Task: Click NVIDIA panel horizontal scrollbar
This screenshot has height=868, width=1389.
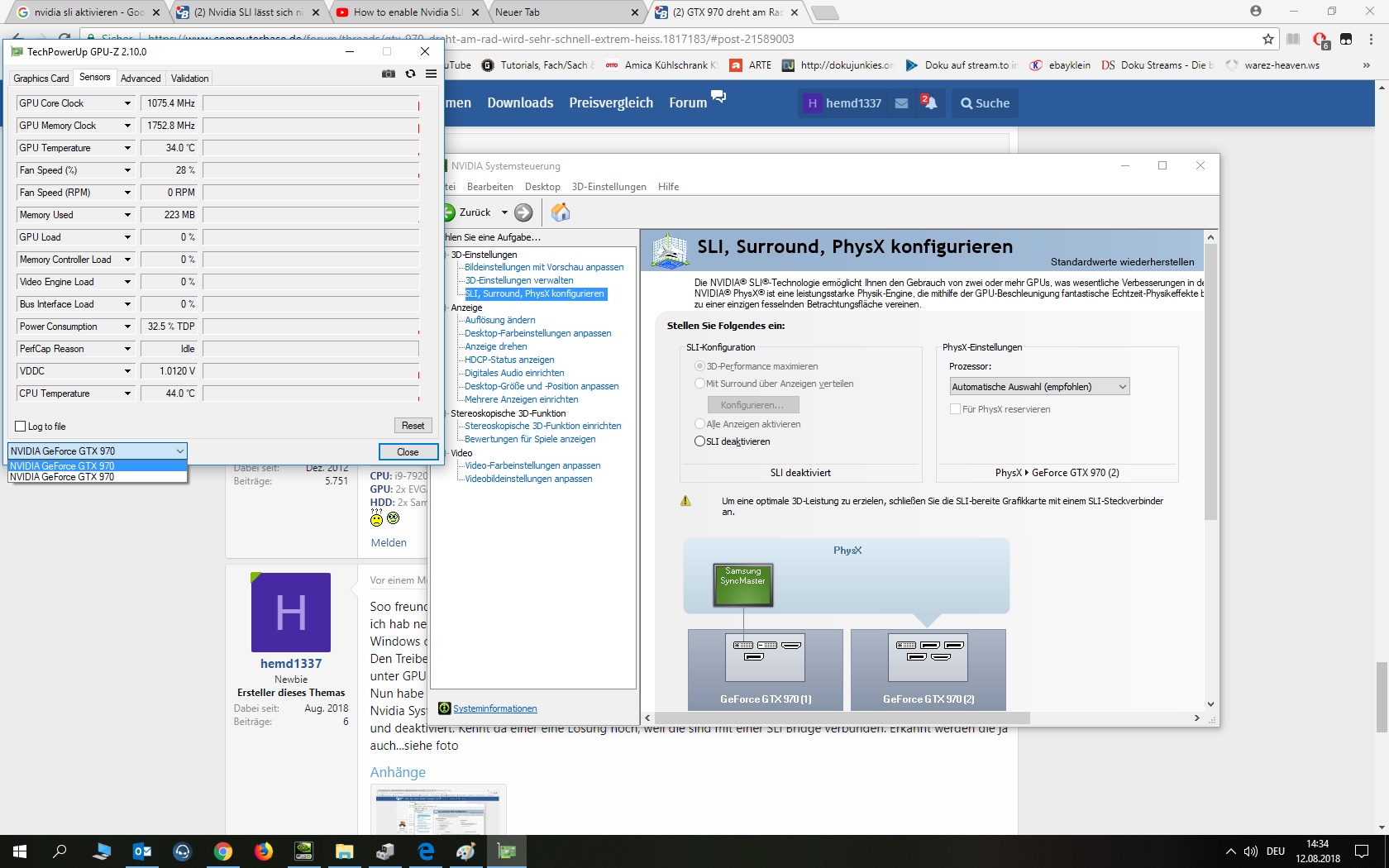Action: point(842,718)
